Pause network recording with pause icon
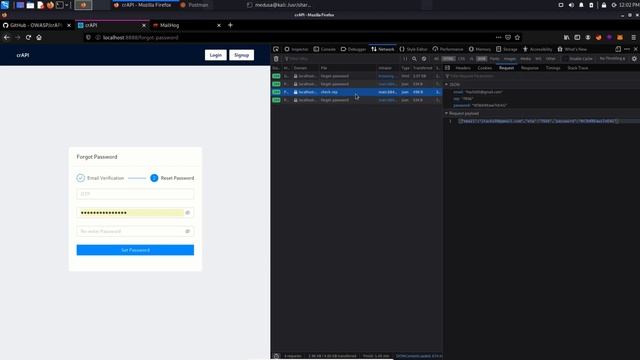This screenshot has width=640, height=360. point(405,59)
